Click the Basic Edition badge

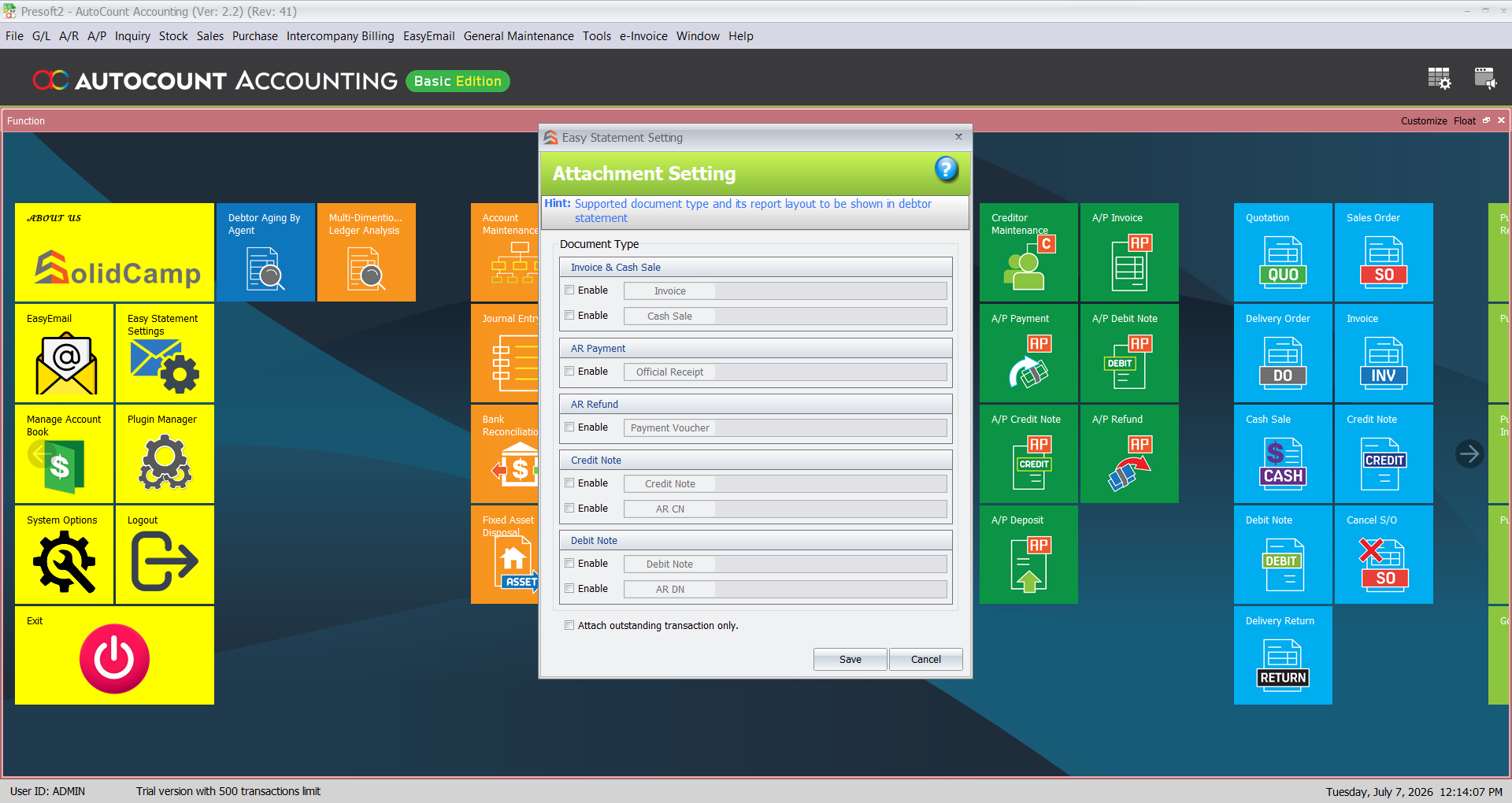(458, 81)
